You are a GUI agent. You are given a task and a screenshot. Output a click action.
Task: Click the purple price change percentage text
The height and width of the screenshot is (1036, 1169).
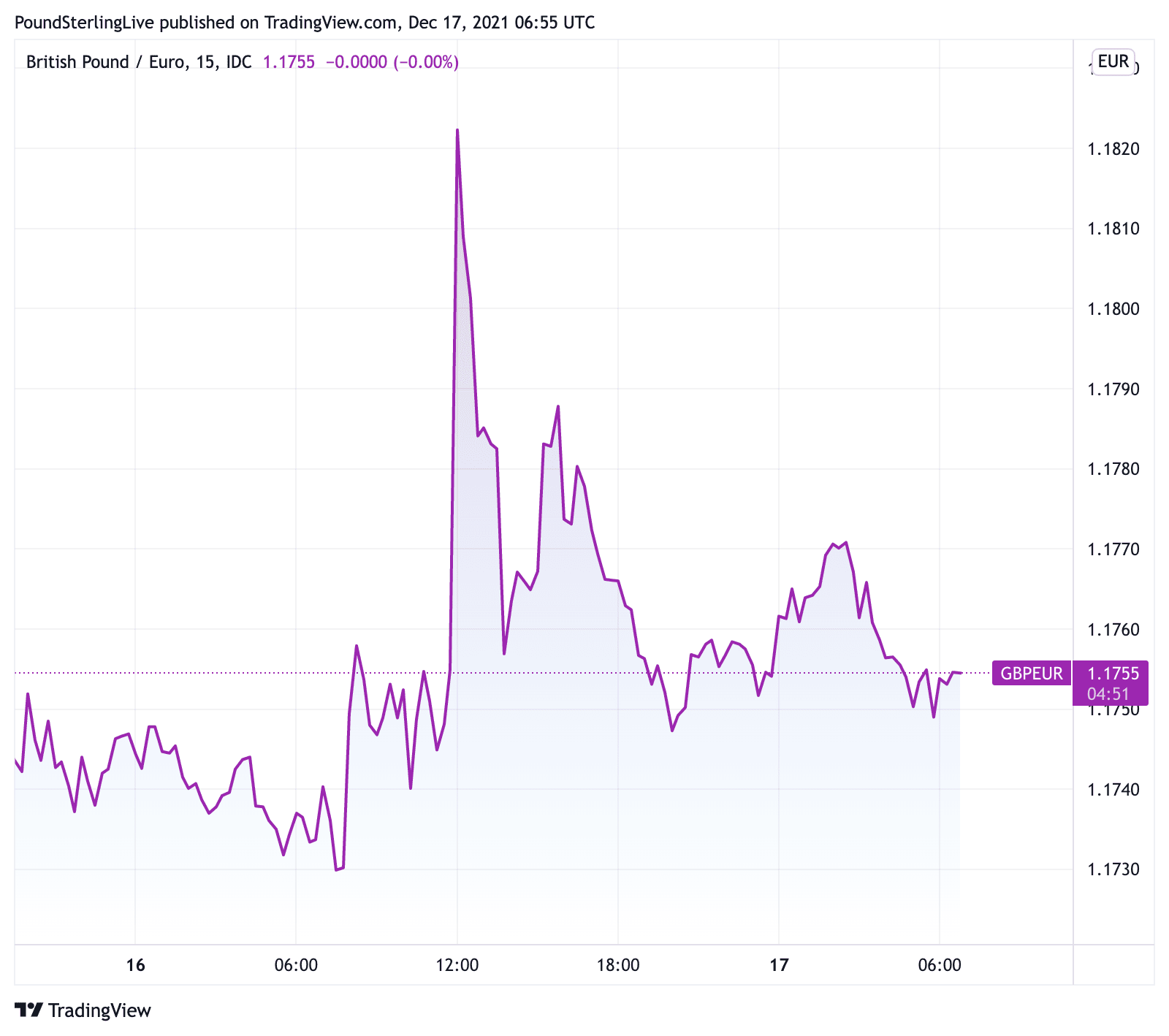(426, 62)
